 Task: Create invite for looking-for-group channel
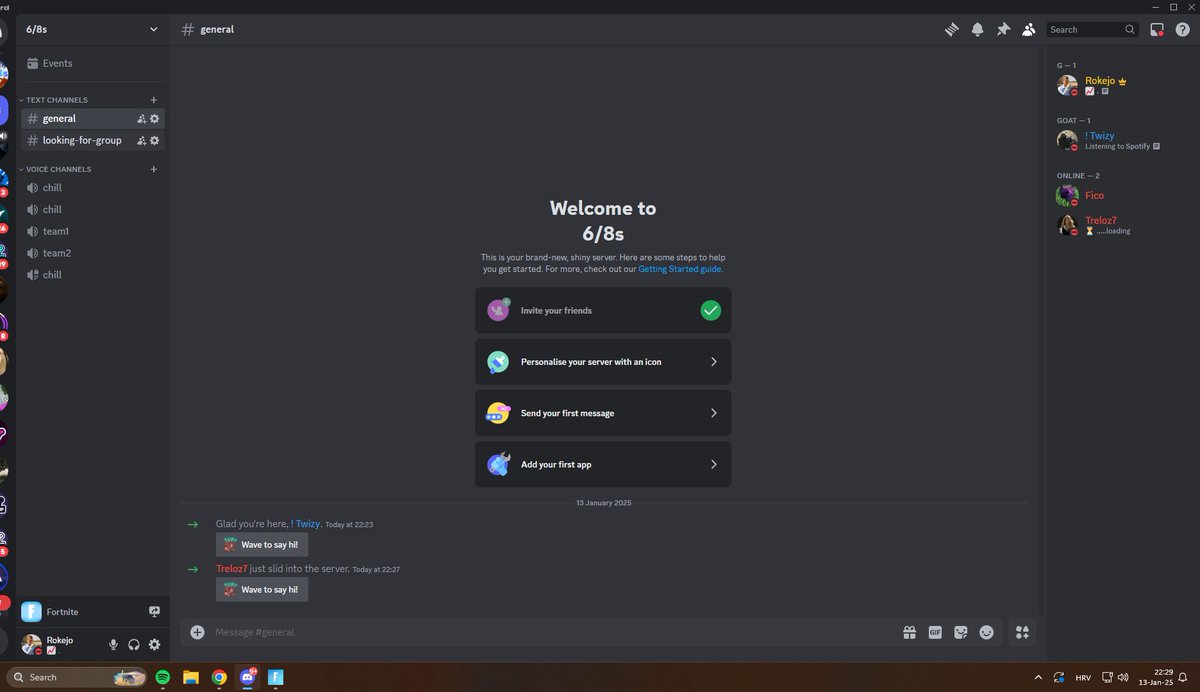pos(141,141)
